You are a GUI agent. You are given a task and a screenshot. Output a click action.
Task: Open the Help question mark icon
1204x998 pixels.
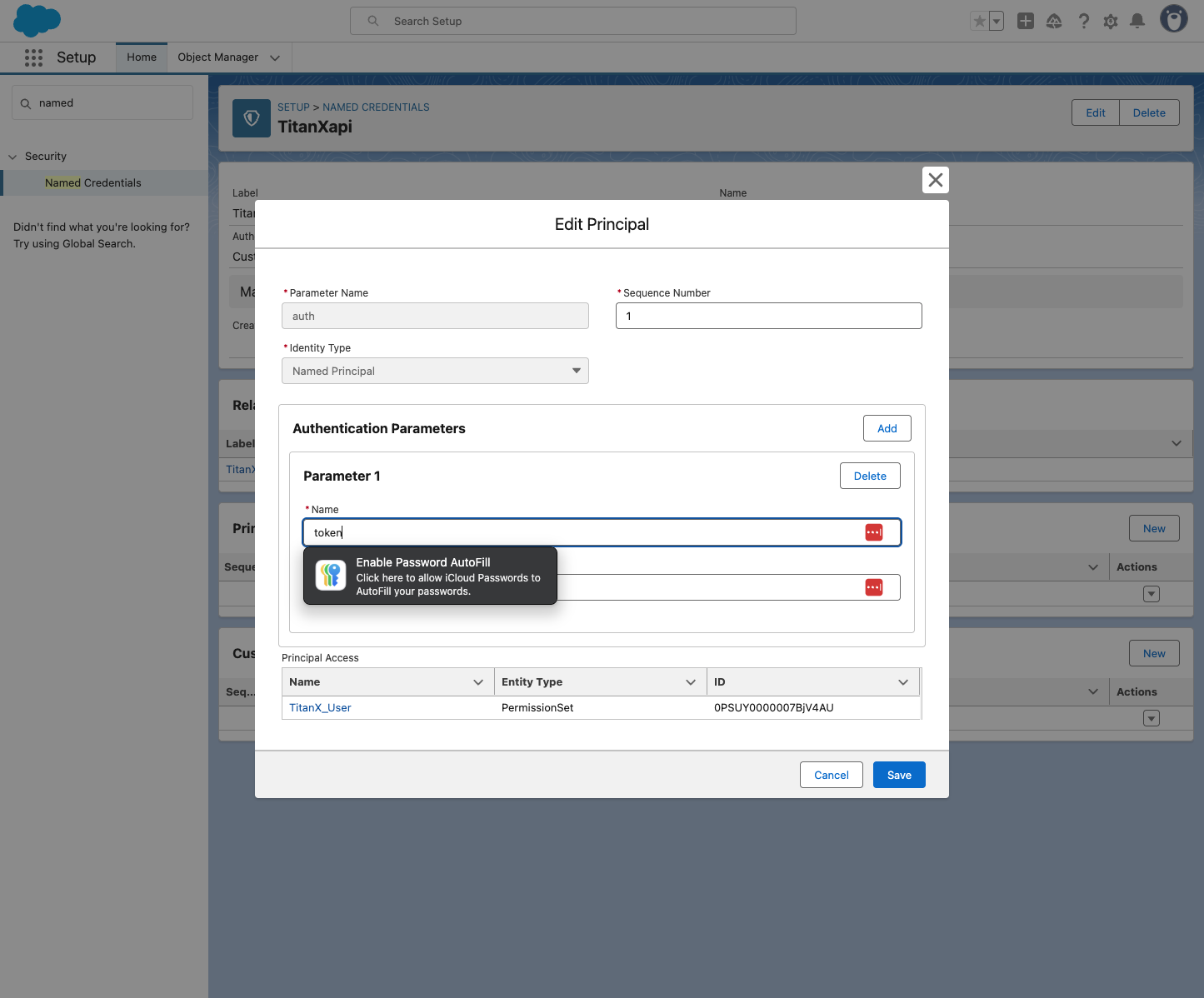[1083, 21]
